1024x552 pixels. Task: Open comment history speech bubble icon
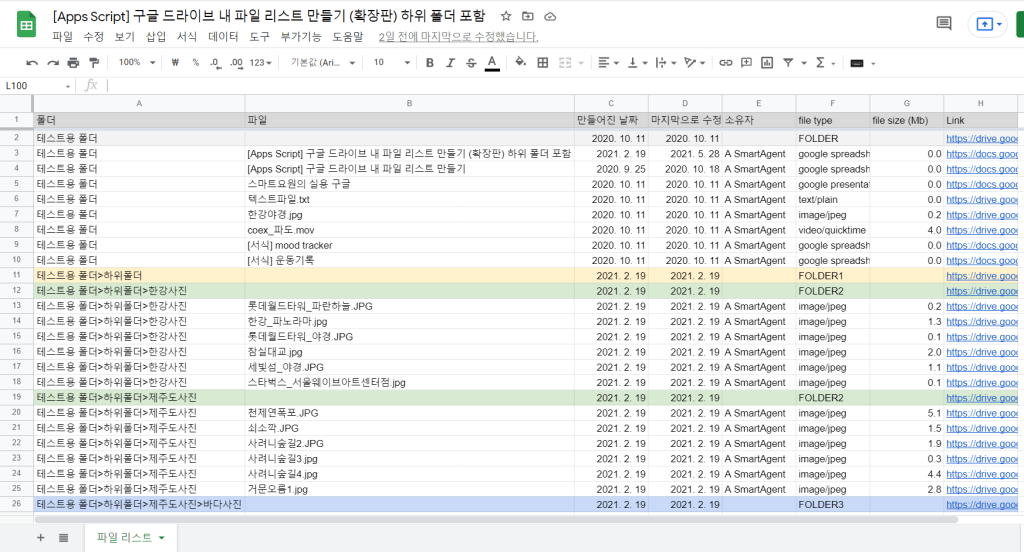[x=943, y=24]
